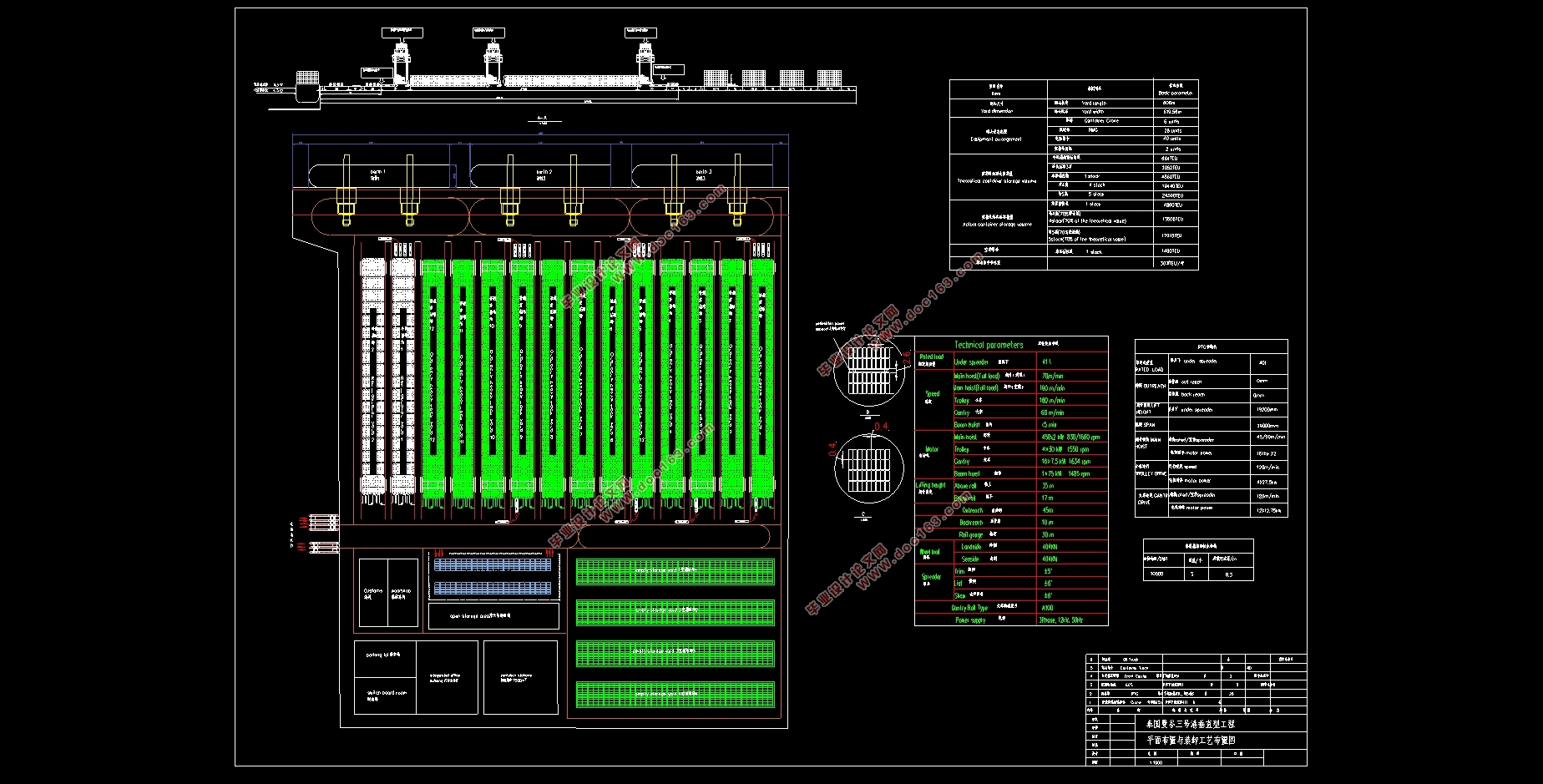The height and width of the screenshot is (784, 1543).
Task: Click the project name "泰国曼谷三号港垂直型工程"
Action: click(1191, 724)
